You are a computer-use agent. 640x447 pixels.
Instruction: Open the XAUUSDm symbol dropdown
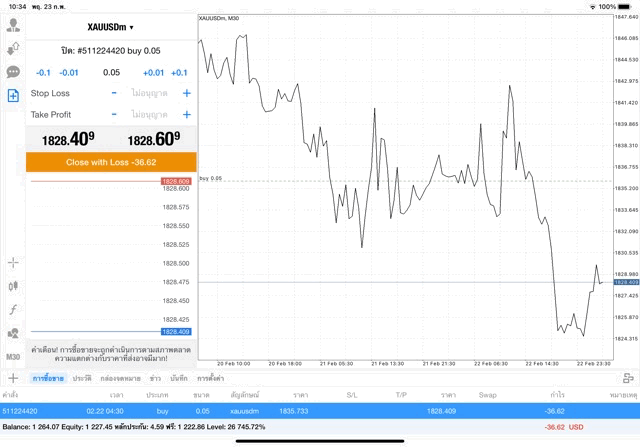tap(110, 27)
